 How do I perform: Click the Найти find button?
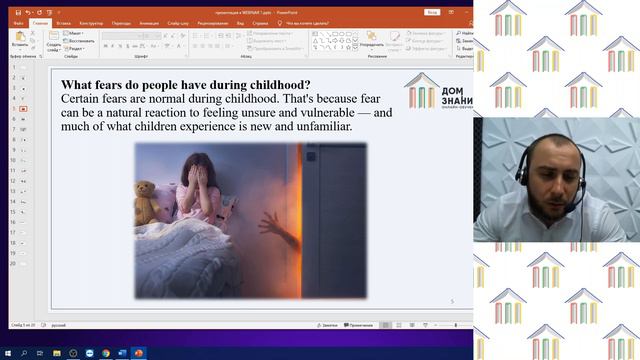[x=465, y=33]
